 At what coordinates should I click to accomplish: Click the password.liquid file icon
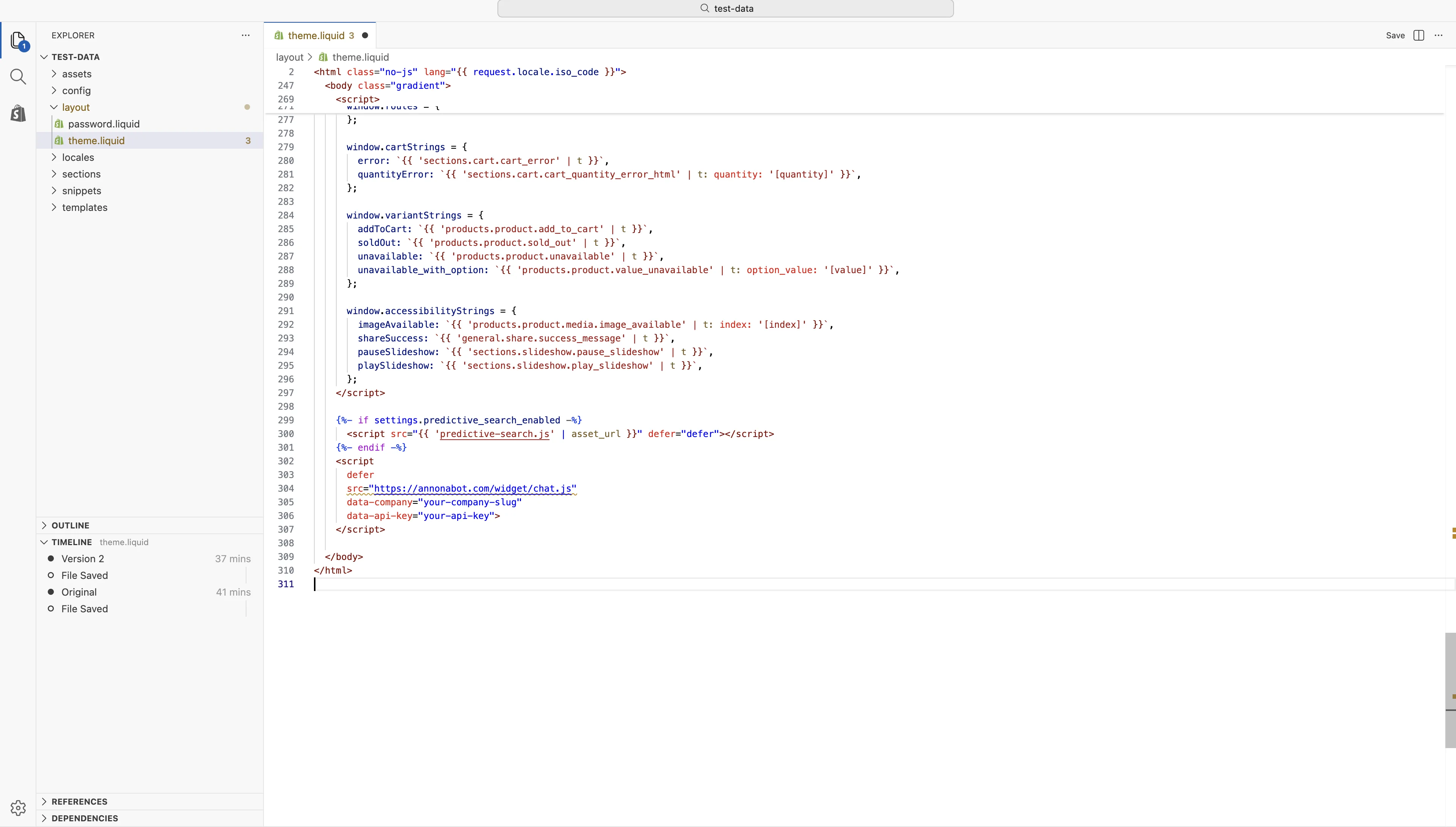coord(59,124)
